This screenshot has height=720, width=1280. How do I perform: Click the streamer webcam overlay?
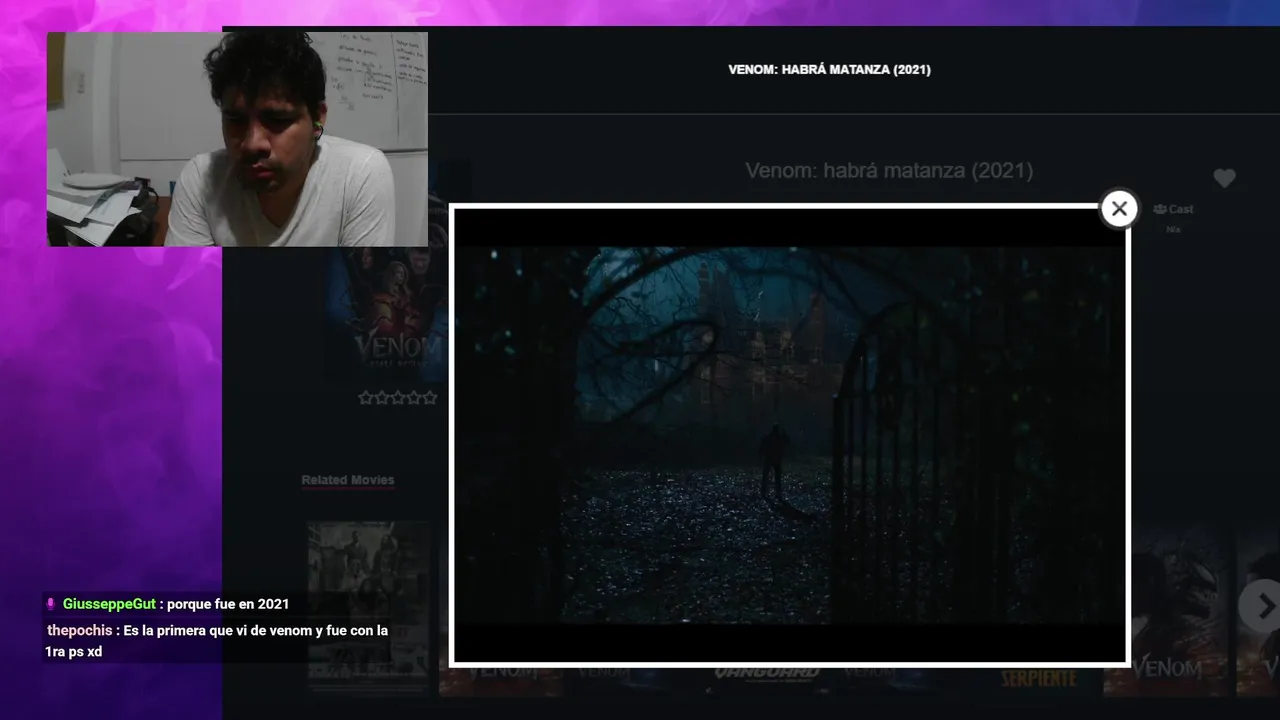(x=237, y=139)
